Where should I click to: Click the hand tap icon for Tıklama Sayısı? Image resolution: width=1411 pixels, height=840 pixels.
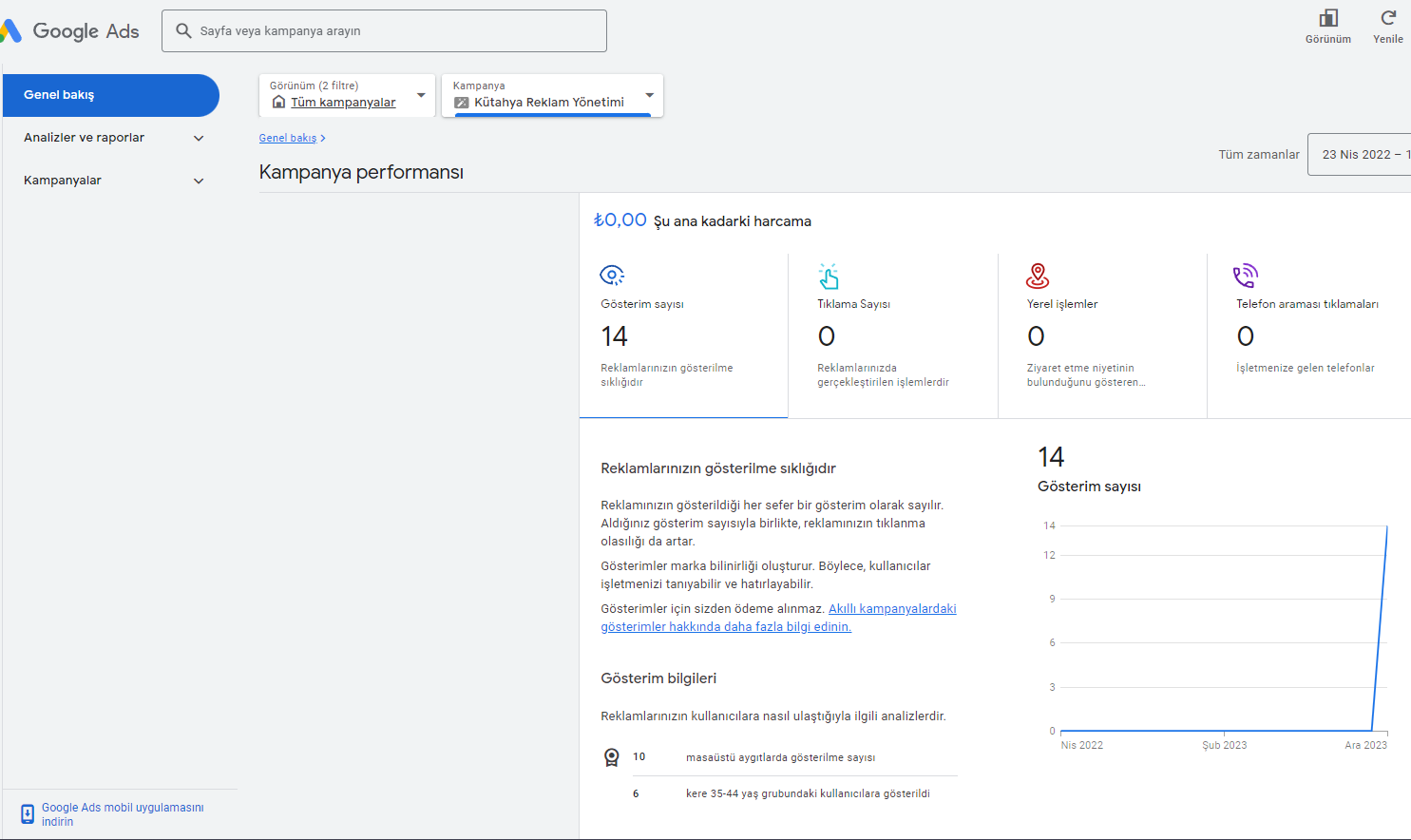pos(829,276)
